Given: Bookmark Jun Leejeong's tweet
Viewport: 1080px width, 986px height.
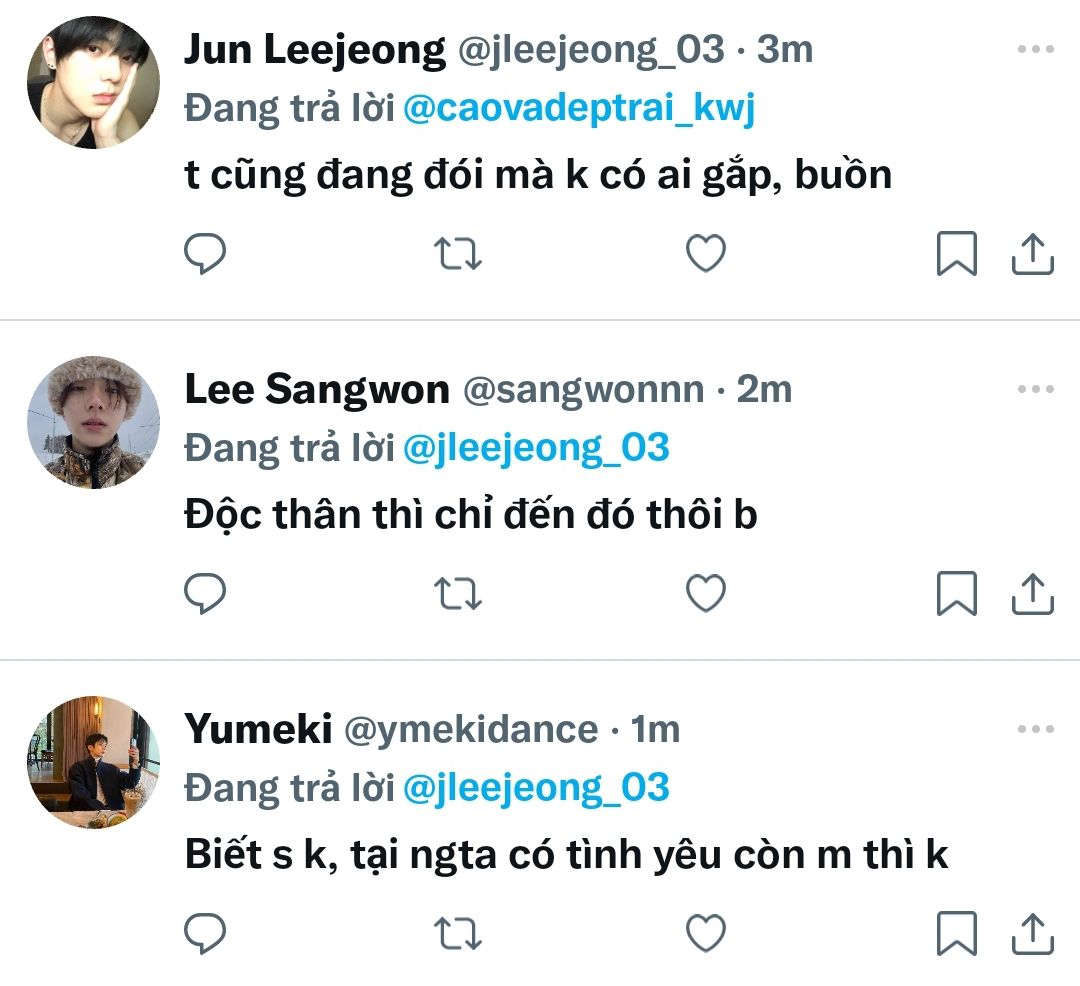Looking at the screenshot, I should point(956,254).
